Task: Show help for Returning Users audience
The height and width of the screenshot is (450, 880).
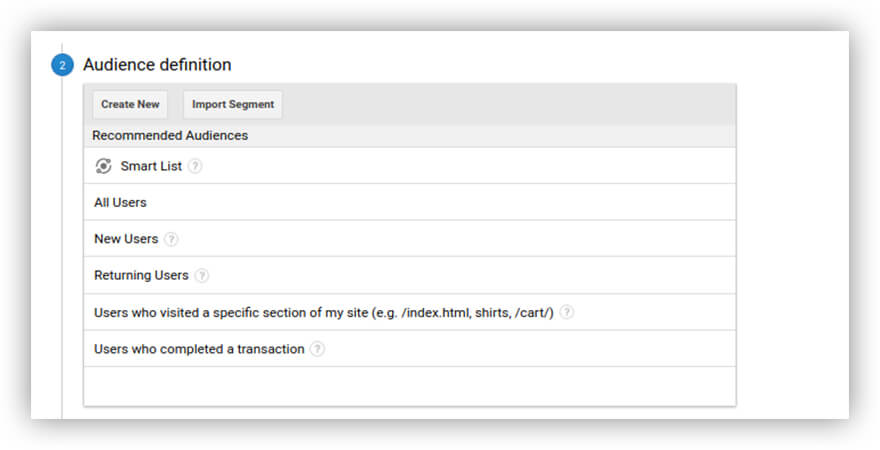Action: pyautogui.click(x=202, y=275)
